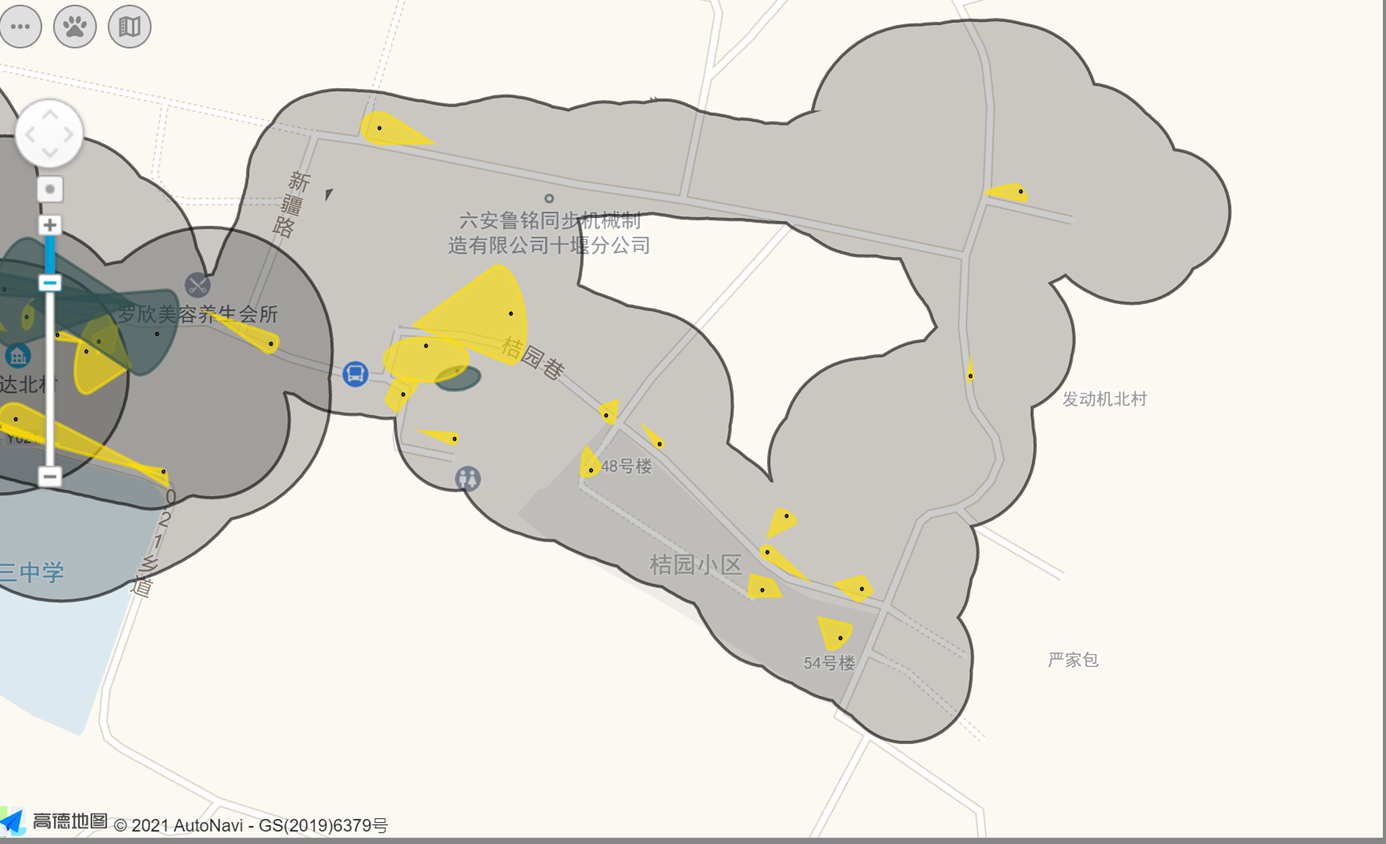Click the 发动机北村 place label
1386x844 pixels.
coord(1104,399)
